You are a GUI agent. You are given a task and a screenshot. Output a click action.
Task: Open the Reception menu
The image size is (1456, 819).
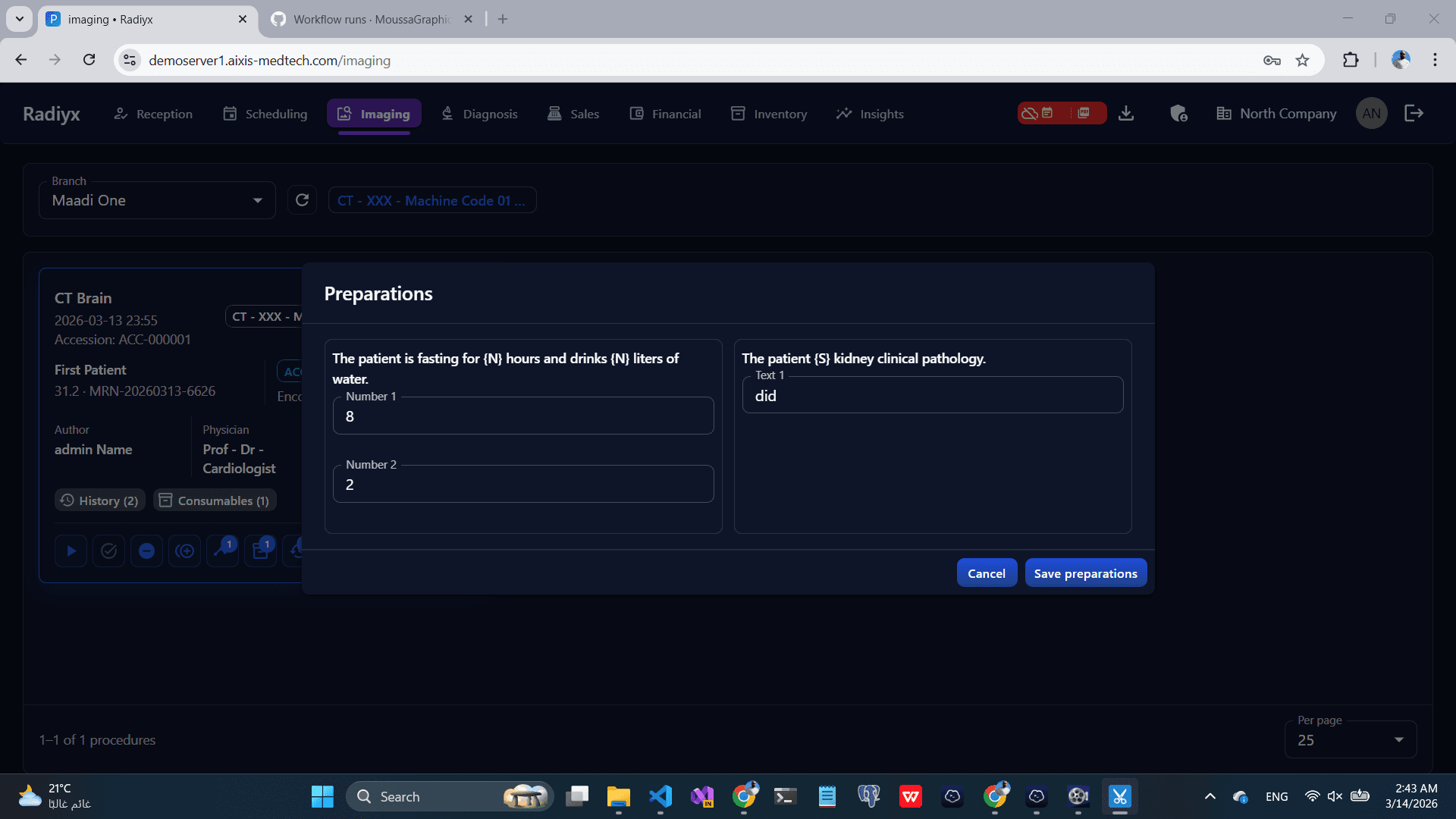pyautogui.click(x=153, y=114)
